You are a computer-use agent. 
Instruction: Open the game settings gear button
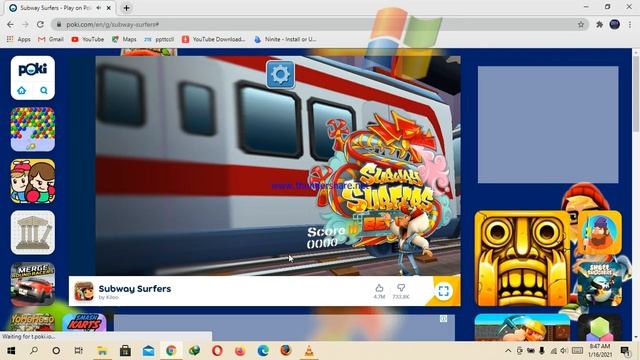(x=280, y=75)
